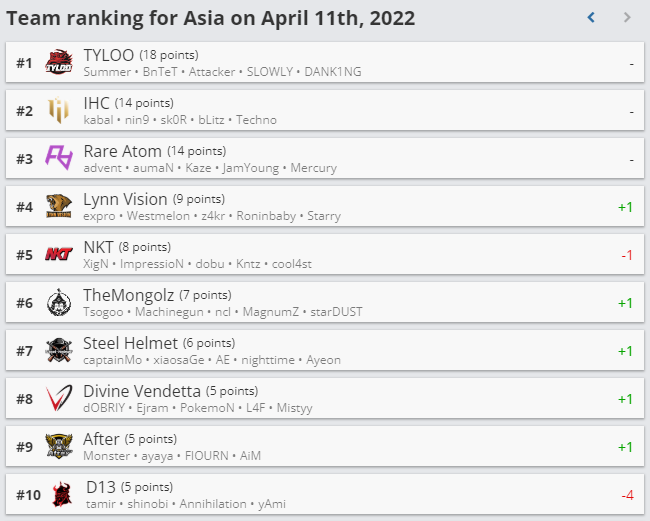Go to previous ranking with left arrow

tap(591, 17)
